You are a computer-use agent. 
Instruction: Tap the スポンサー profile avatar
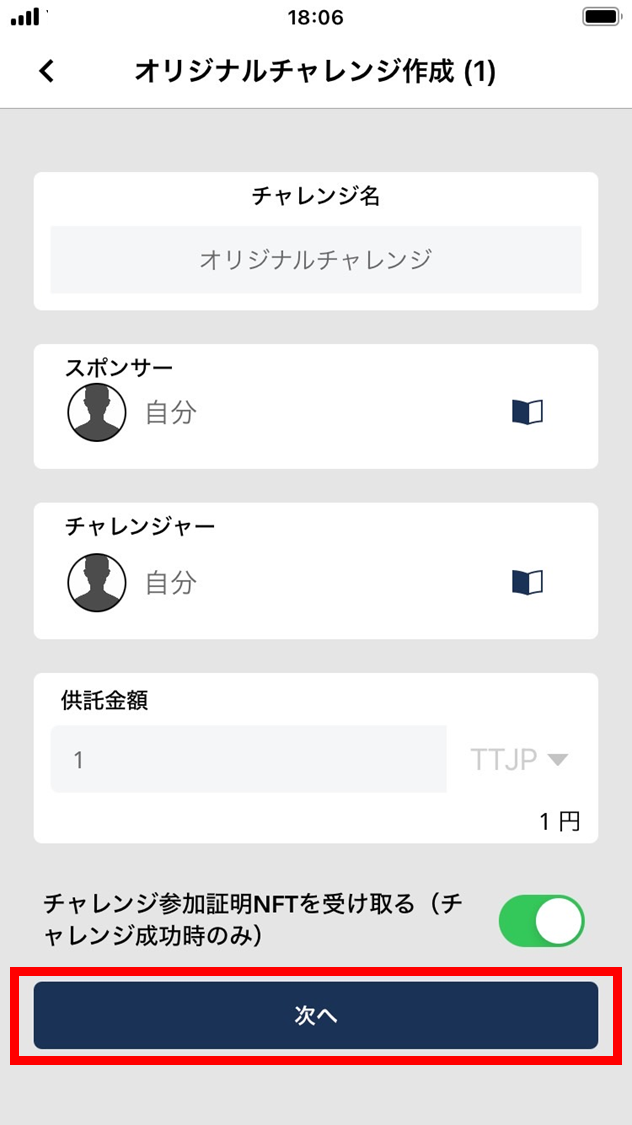point(97,412)
